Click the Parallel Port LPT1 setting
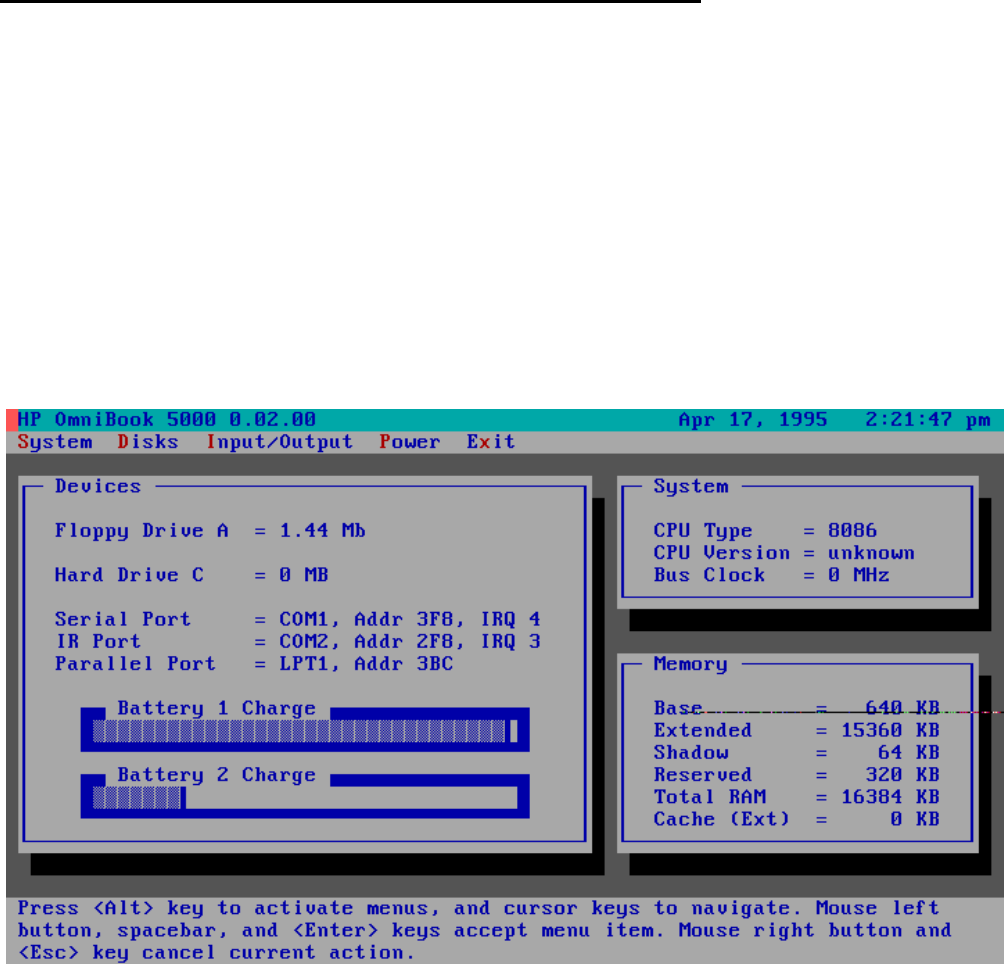The height and width of the screenshot is (964, 1004). click(366, 664)
